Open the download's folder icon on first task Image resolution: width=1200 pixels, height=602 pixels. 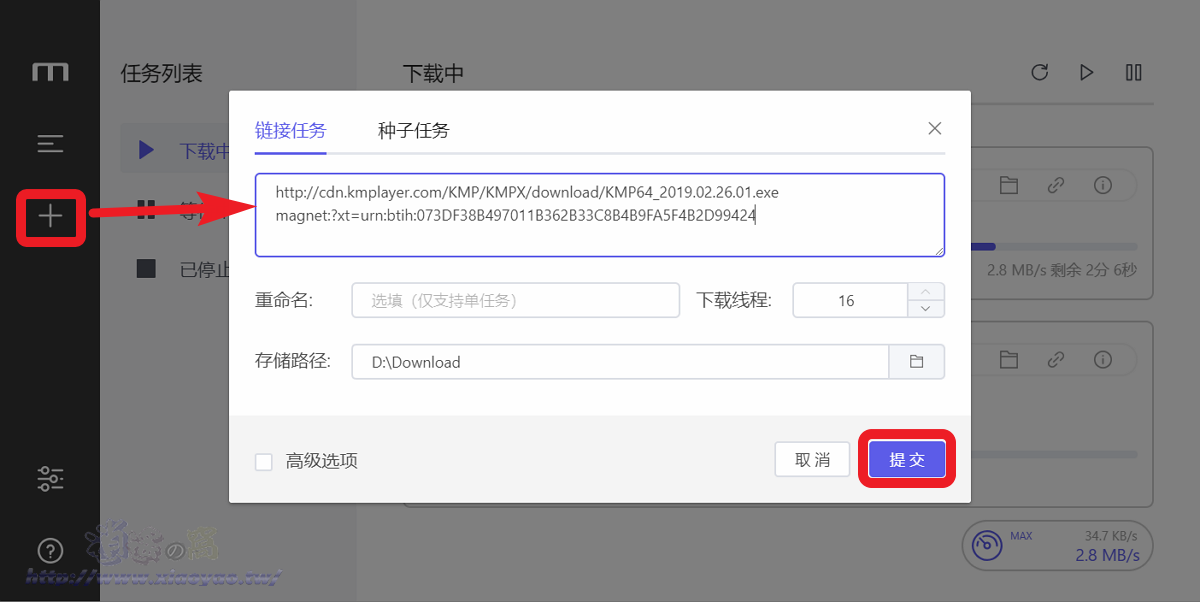(x=1008, y=185)
